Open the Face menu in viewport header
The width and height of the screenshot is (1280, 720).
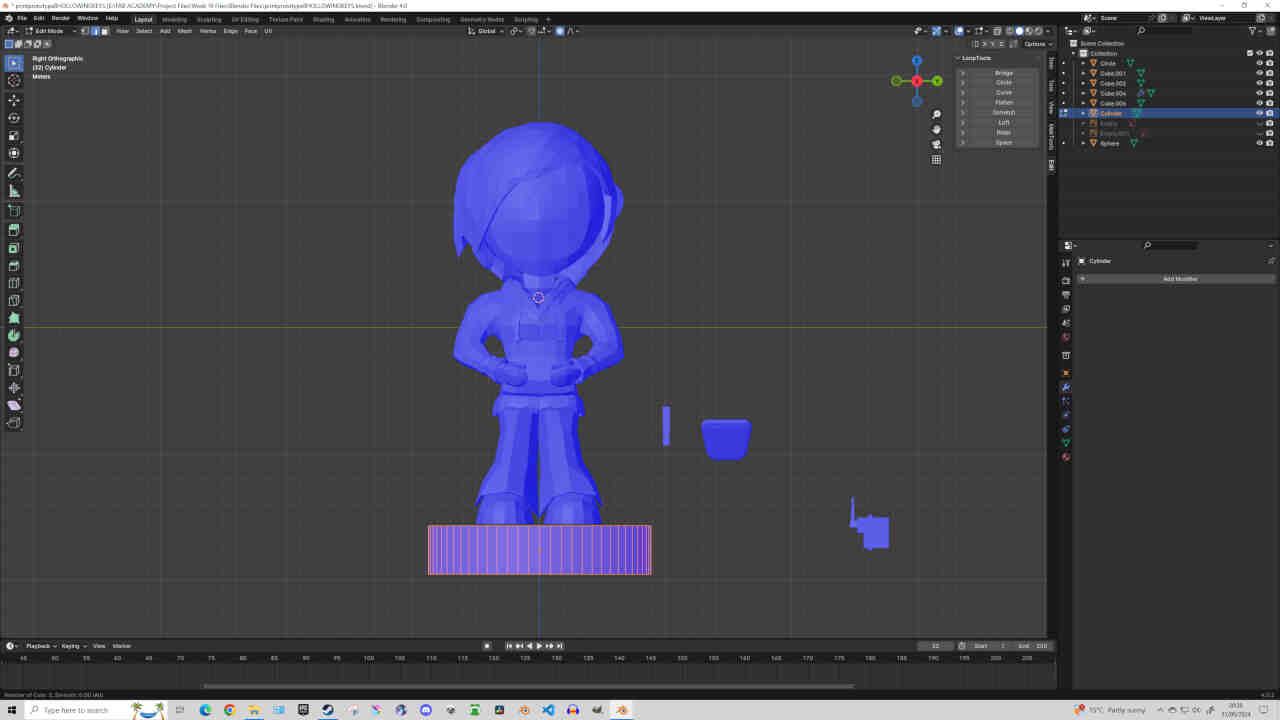click(x=250, y=31)
